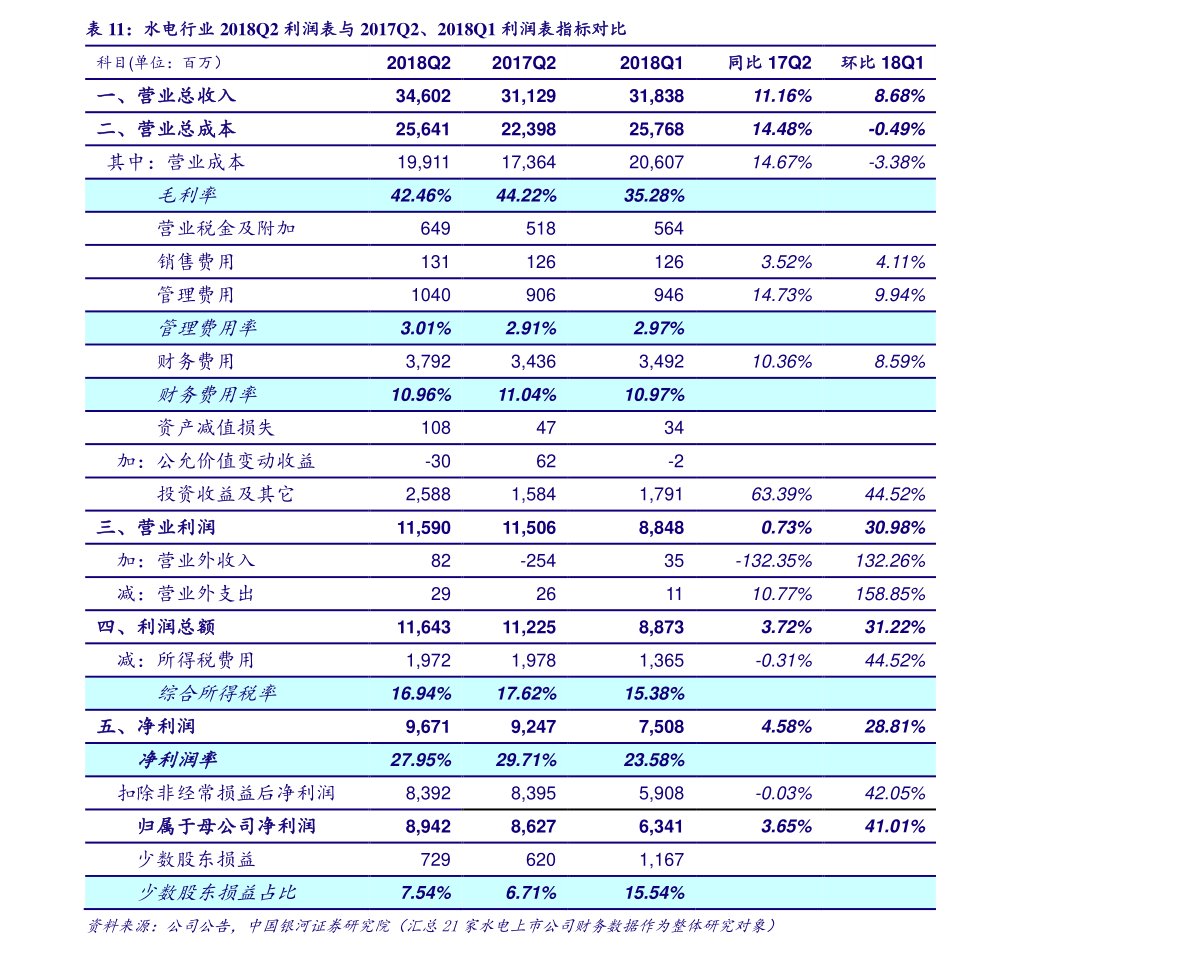Viewport: 1191px width, 954px height.
Task: Select the 环比 18Q1 column header
Action: (883, 62)
